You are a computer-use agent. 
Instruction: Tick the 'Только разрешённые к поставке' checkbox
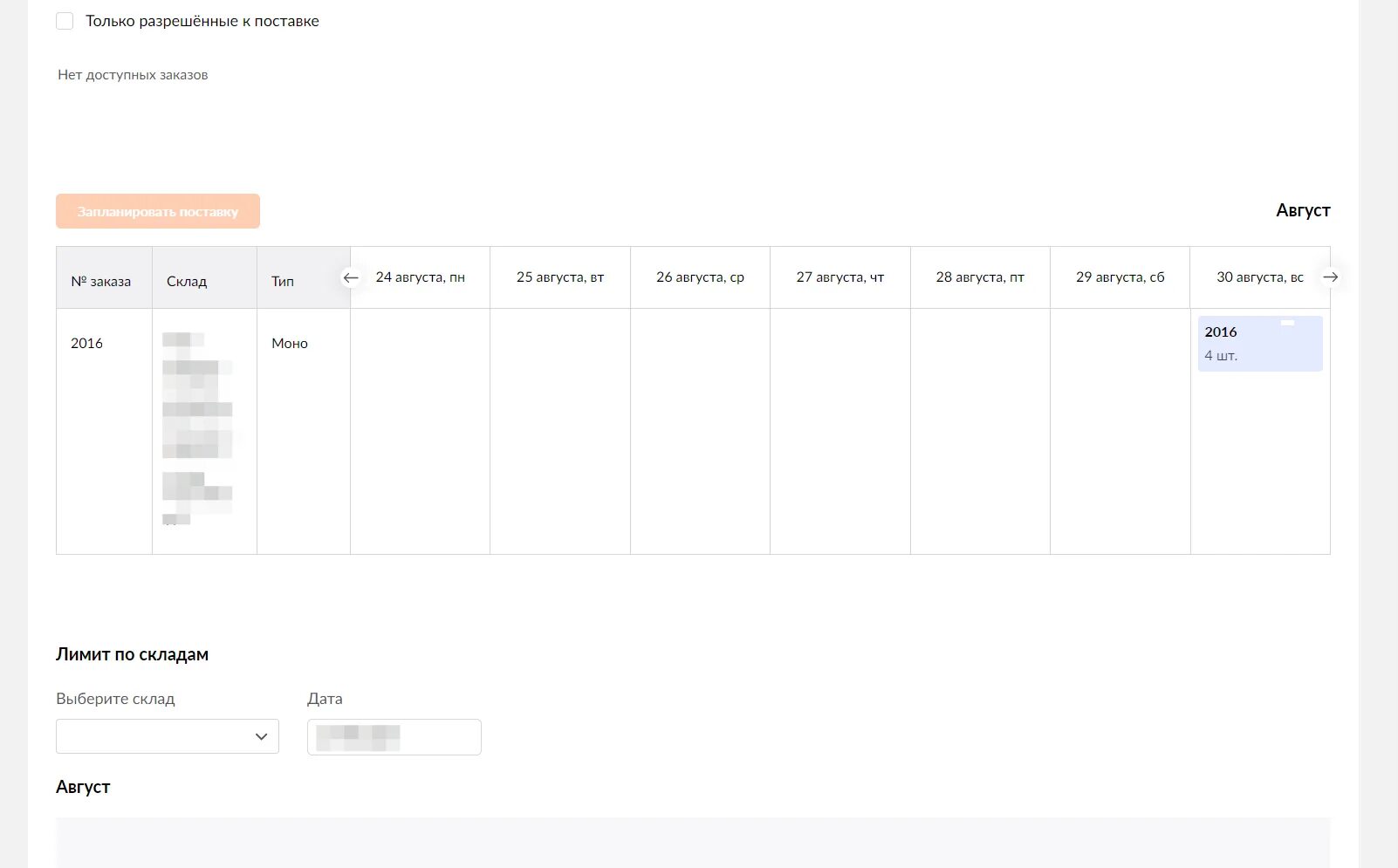[x=65, y=21]
